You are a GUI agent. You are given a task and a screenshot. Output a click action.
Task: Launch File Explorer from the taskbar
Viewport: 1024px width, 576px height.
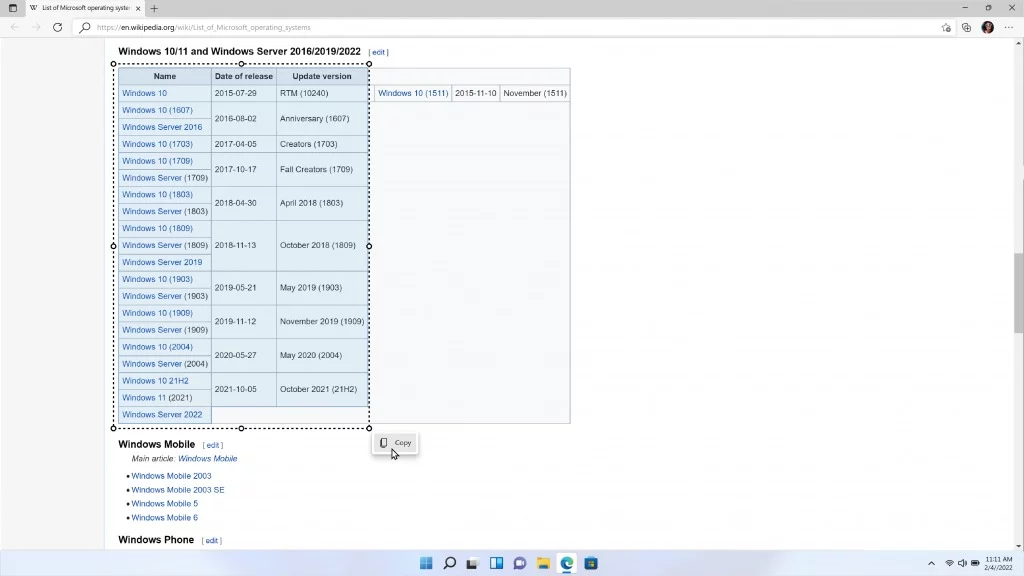point(543,563)
